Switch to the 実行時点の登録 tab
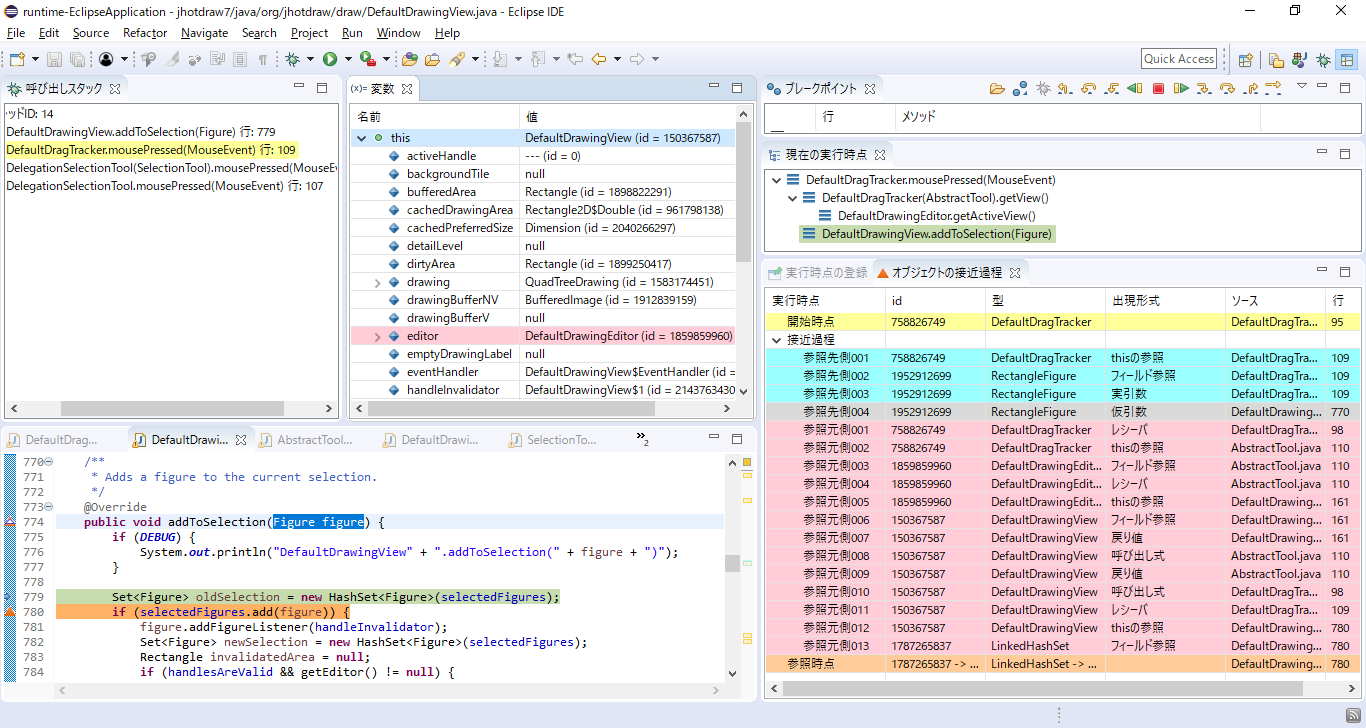Image resolution: width=1366 pixels, height=728 pixels. click(817, 272)
